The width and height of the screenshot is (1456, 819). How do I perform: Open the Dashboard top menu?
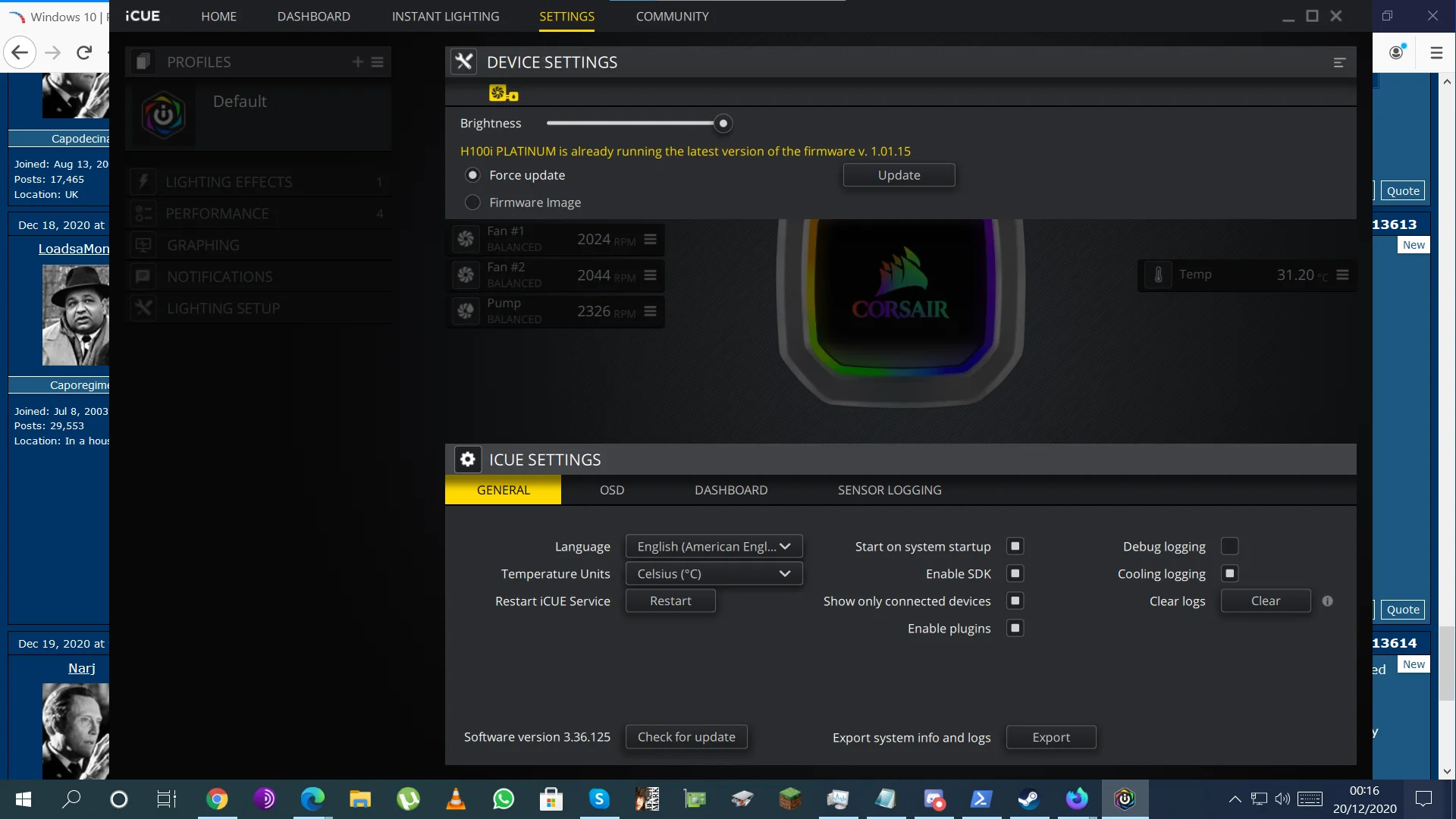click(x=313, y=16)
